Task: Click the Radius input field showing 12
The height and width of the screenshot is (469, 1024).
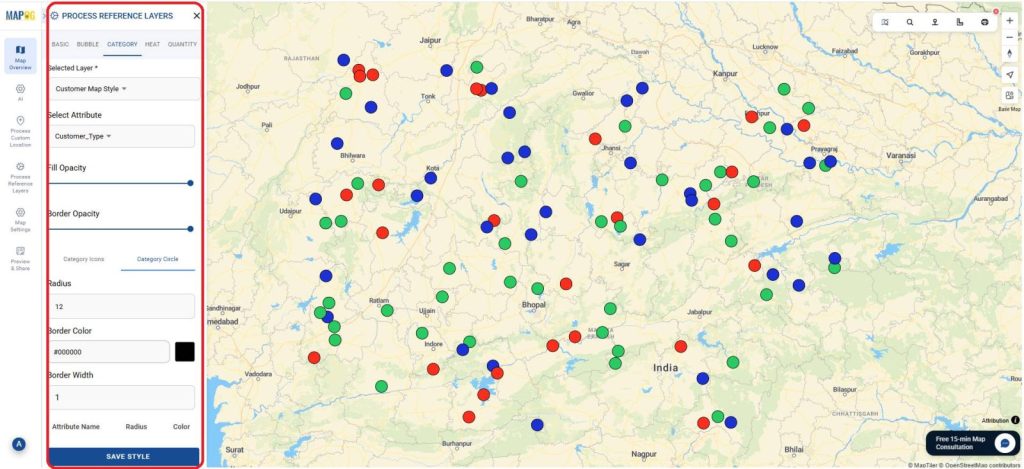Action: 121,306
